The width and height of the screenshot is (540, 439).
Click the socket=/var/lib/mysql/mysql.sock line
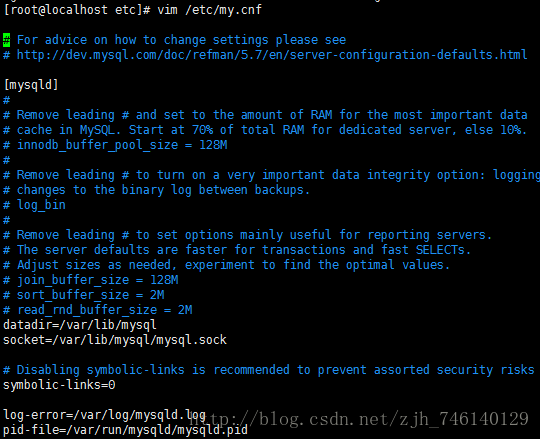[115, 340]
